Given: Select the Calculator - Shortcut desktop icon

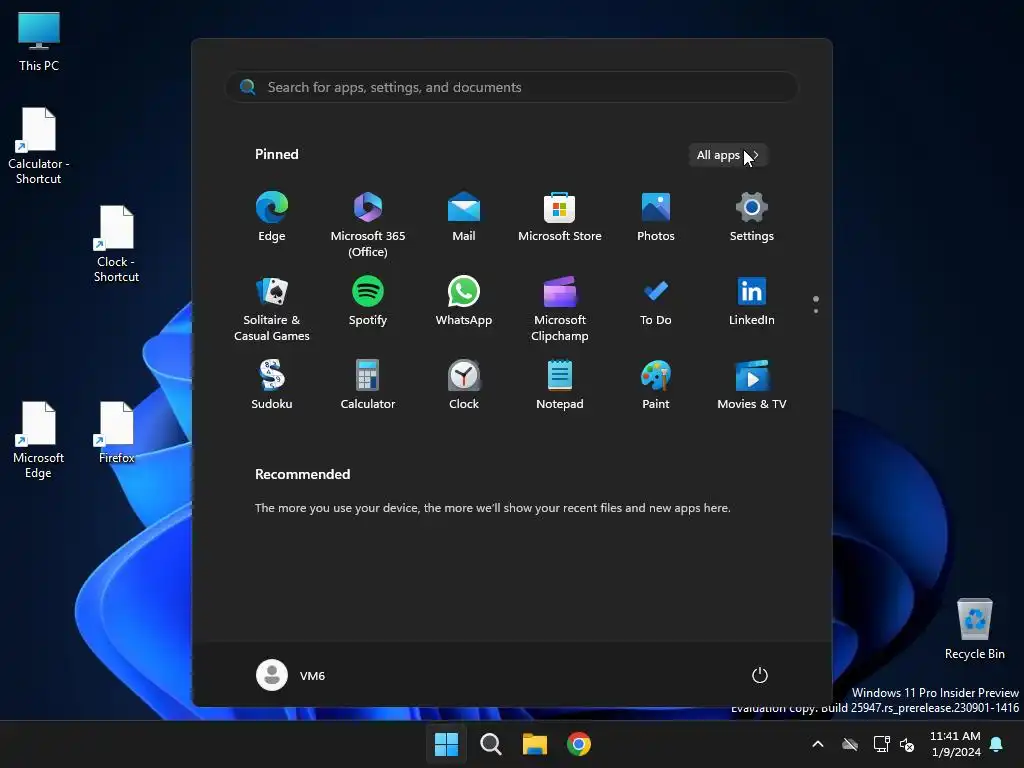Looking at the screenshot, I should (39, 146).
